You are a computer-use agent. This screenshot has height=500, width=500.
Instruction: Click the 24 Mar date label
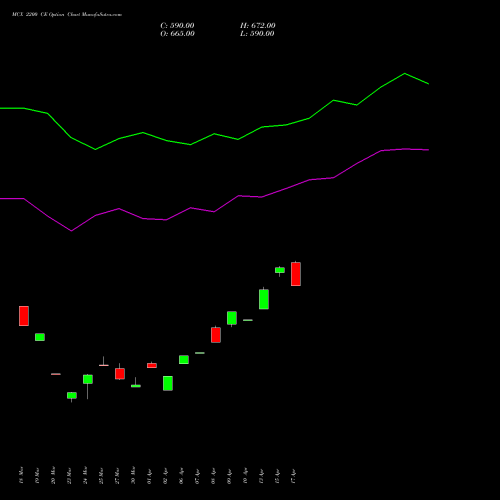click(85, 475)
